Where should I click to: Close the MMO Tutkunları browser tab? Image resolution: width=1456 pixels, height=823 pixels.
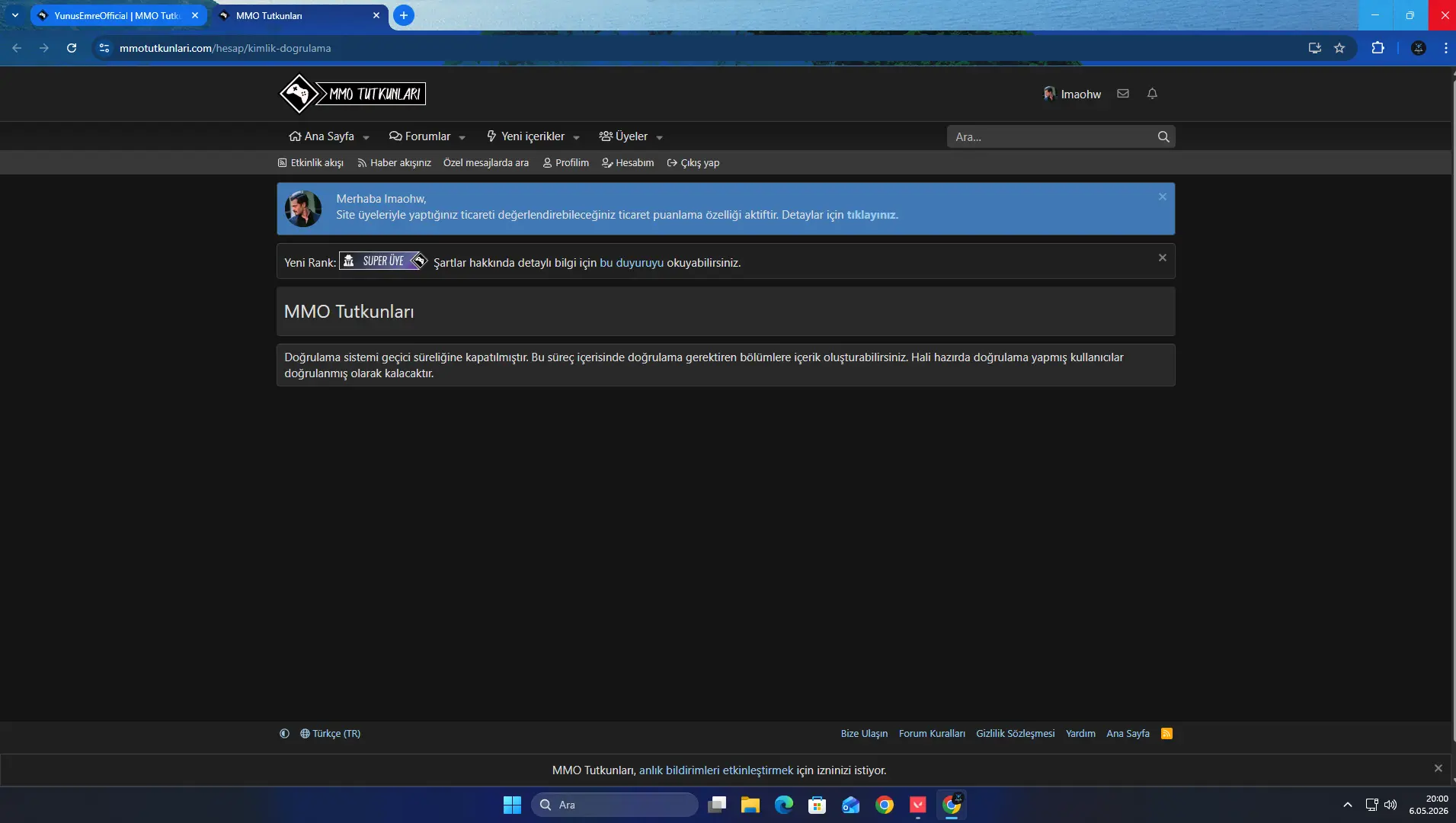[x=376, y=15]
